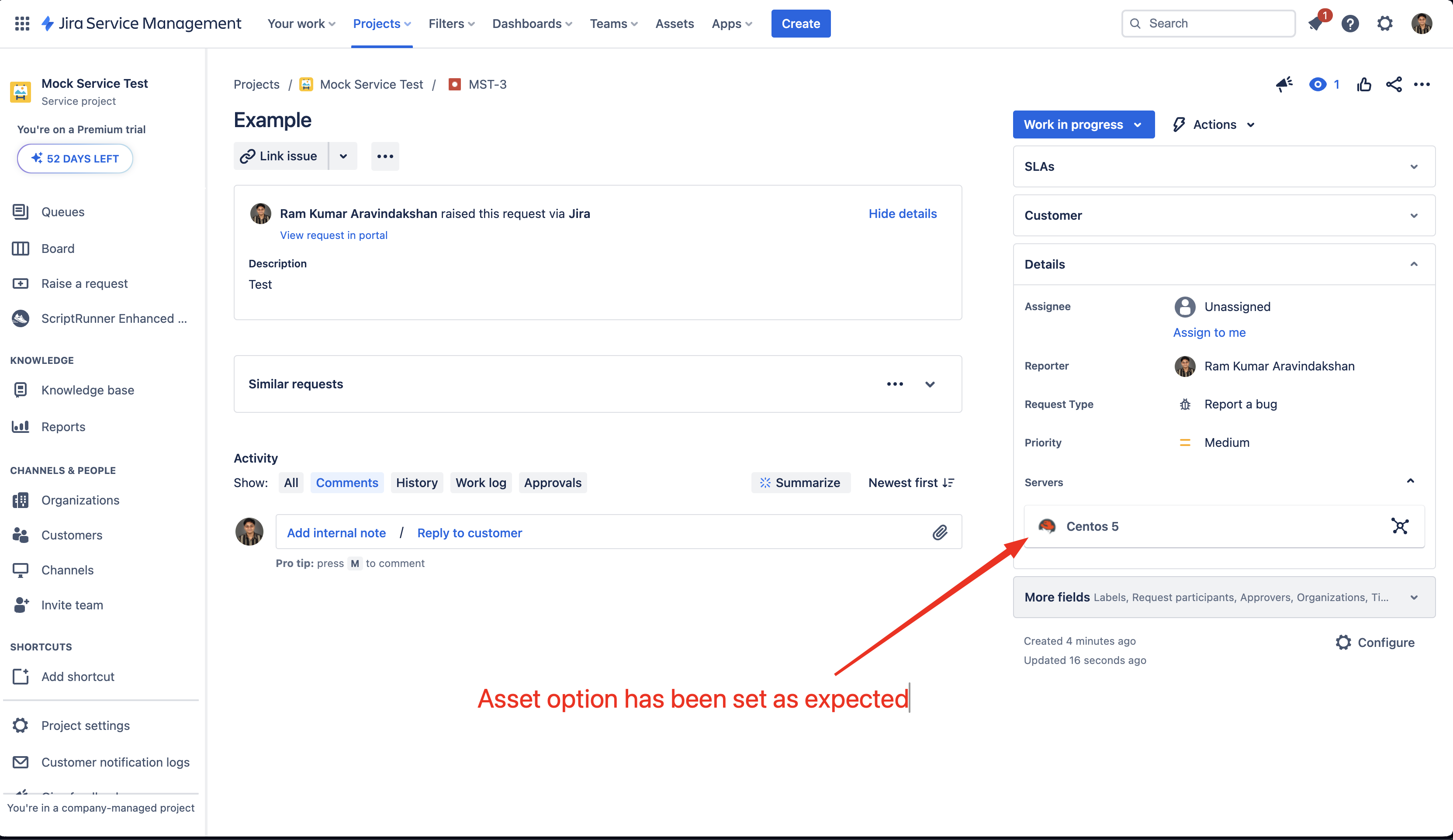Switch to the History activity tab

[x=416, y=483]
